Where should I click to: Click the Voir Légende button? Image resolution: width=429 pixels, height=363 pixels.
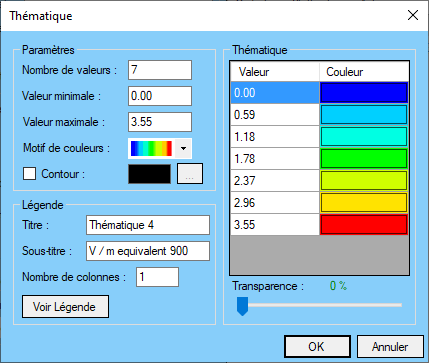click(x=65, y=307)
